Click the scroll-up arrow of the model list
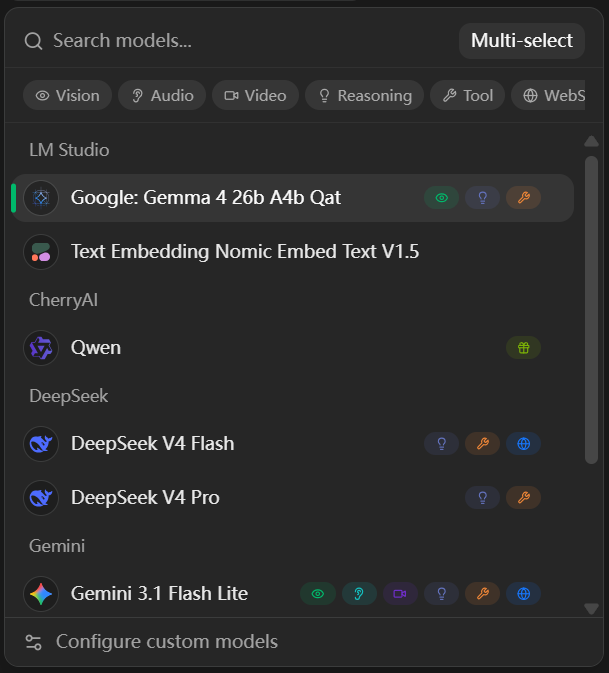 [x=591, y=142]
